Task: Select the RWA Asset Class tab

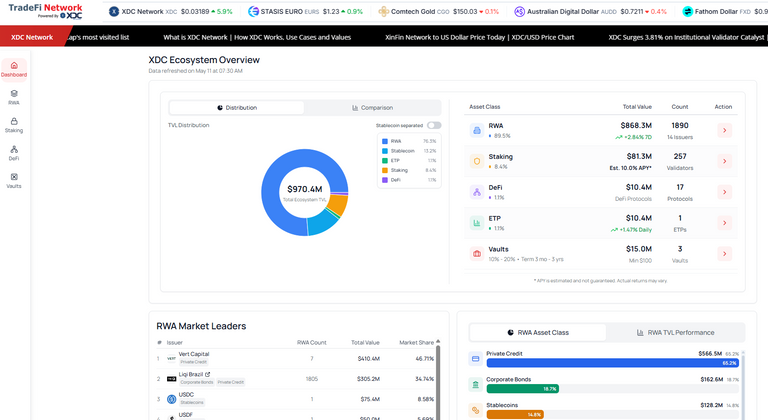Action: (x=538, y=332)
